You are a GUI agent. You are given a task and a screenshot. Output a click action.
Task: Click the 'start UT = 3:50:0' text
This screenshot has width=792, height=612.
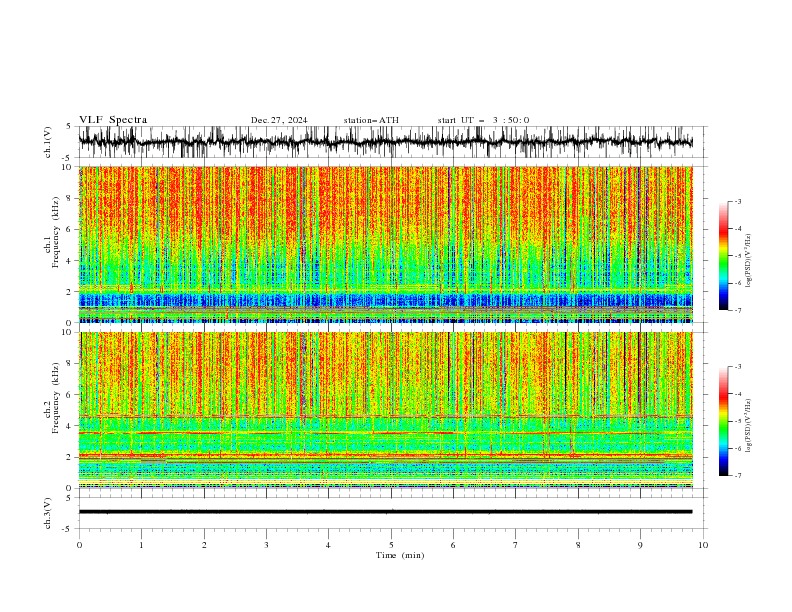click(x=483, y=120)
